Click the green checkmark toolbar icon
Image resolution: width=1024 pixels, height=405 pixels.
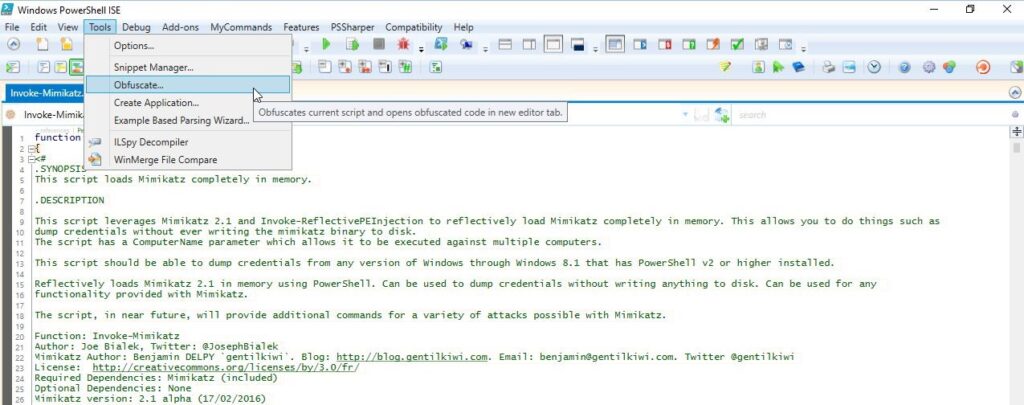click(737, 44)
